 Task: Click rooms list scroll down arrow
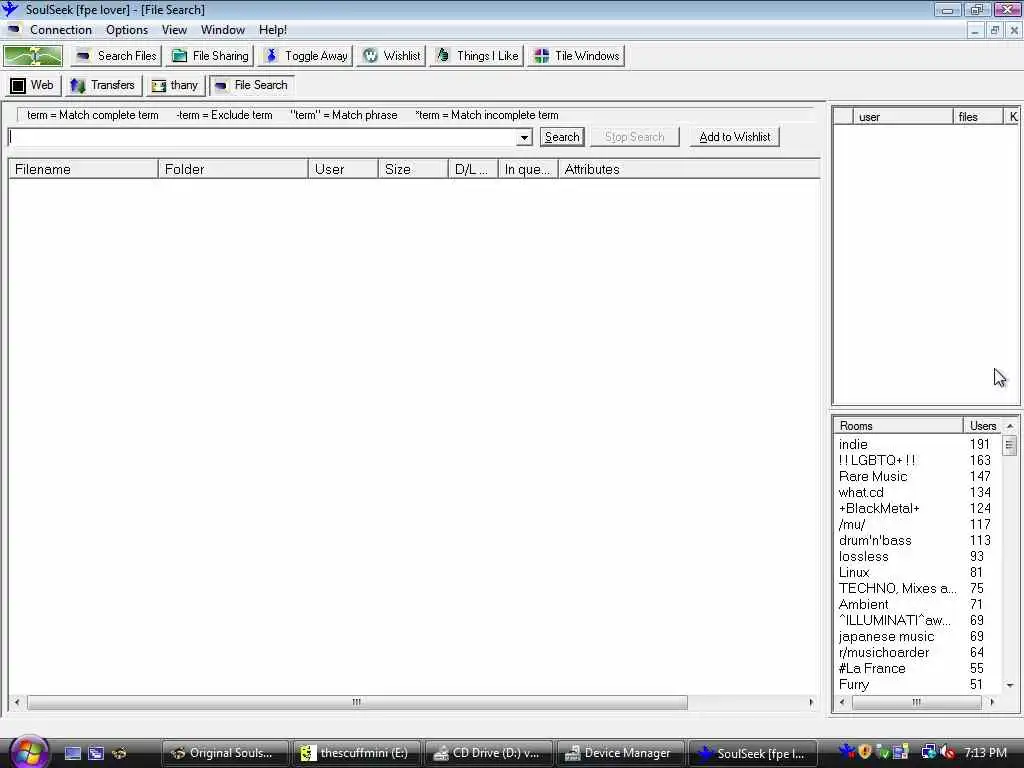[x=1010, y=685]
